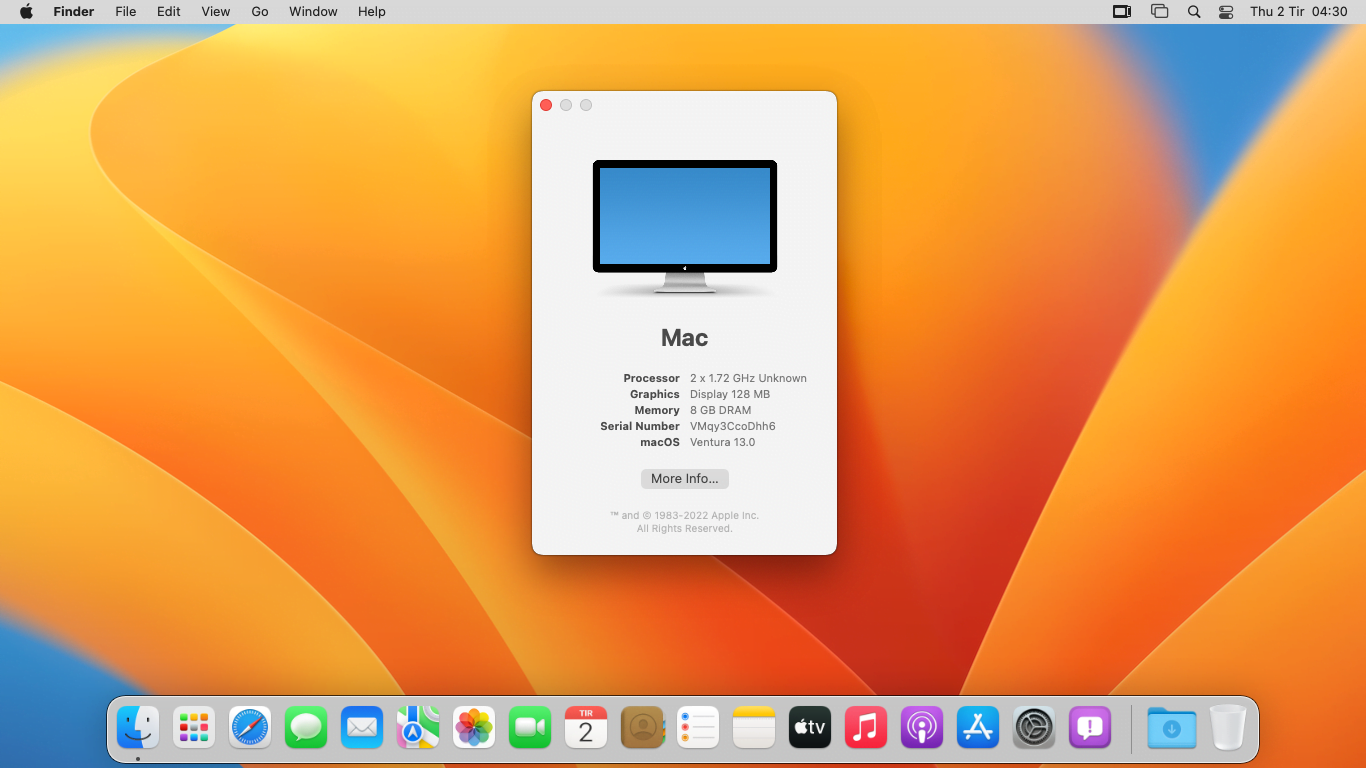Launch Podcasts from the Dock

(x=922, y=727)
